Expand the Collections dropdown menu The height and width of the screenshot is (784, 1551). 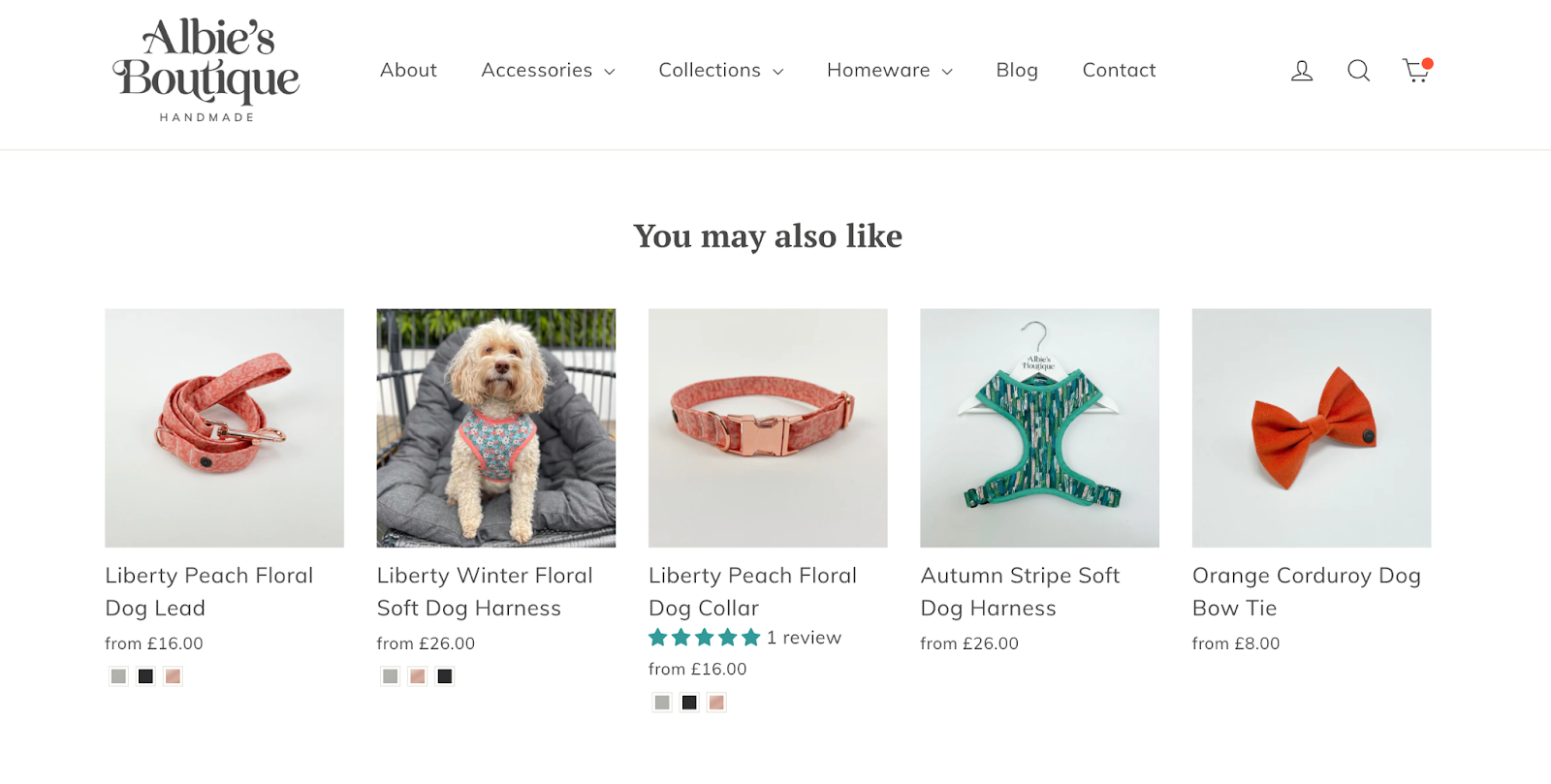[x=720, y=71]
